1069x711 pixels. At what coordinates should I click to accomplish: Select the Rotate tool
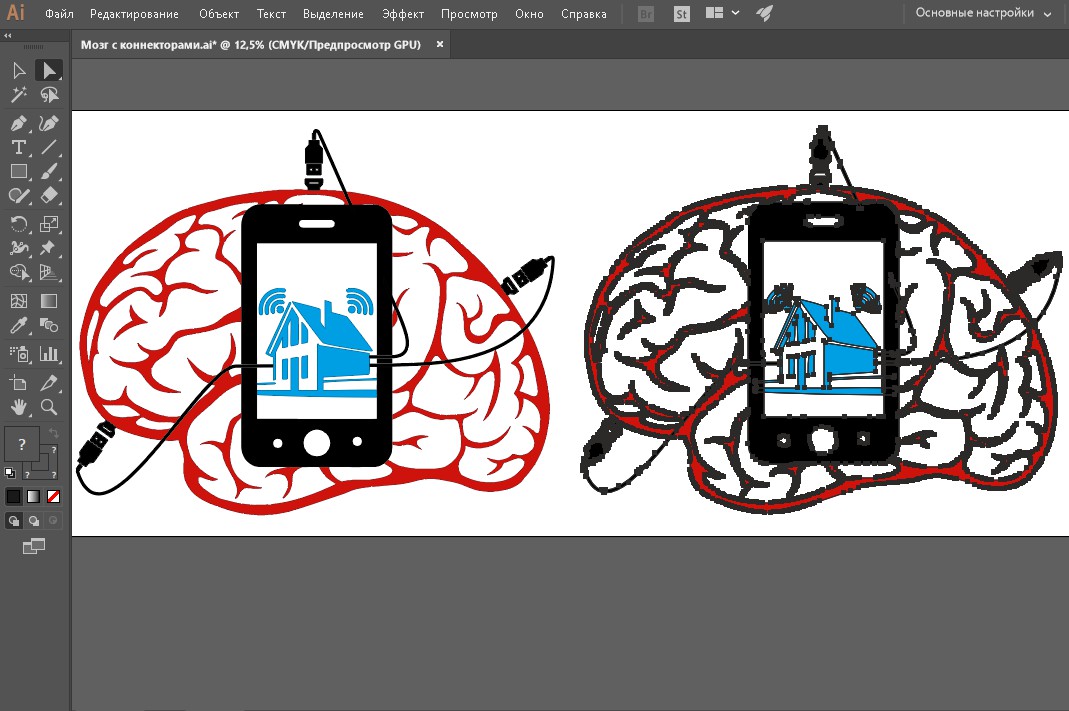click(18, 223)
